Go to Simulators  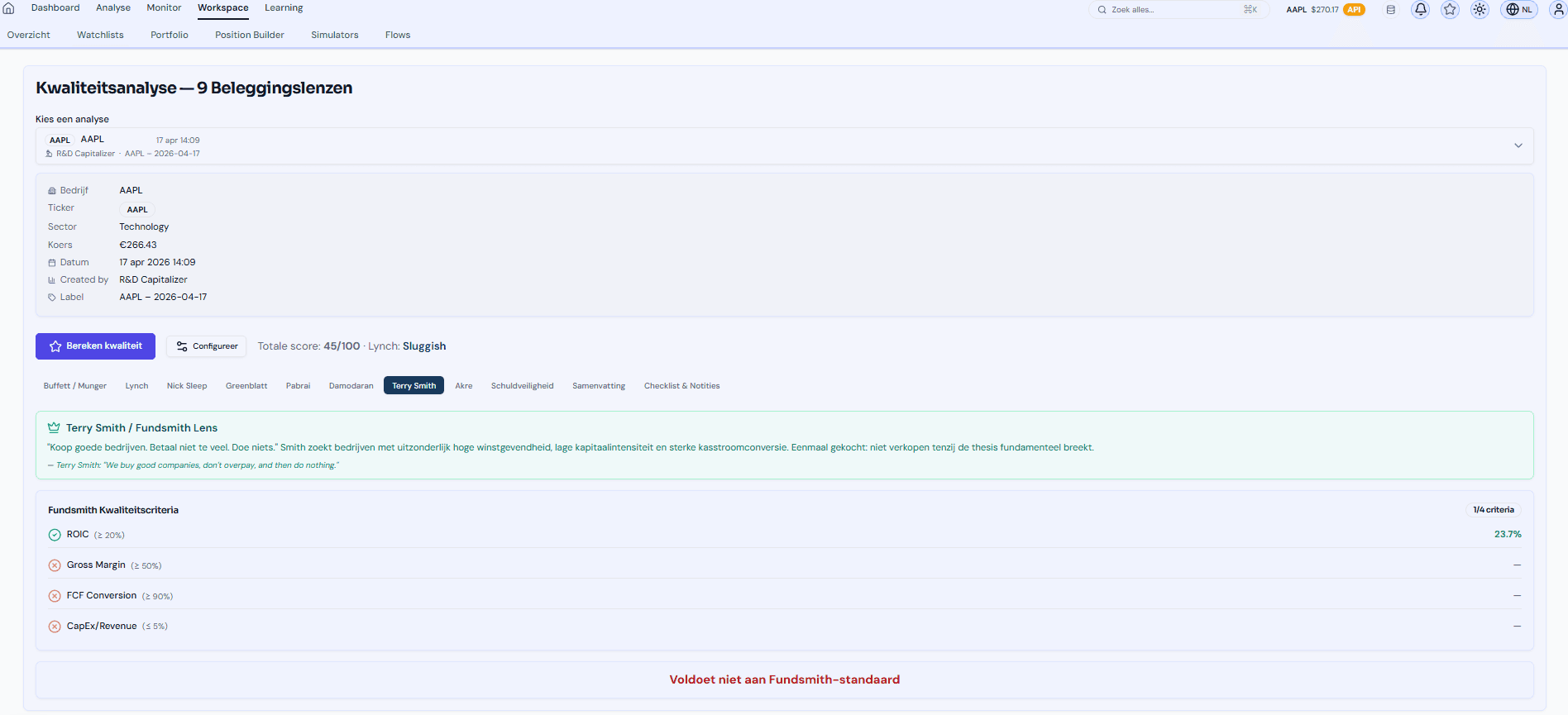335,35
